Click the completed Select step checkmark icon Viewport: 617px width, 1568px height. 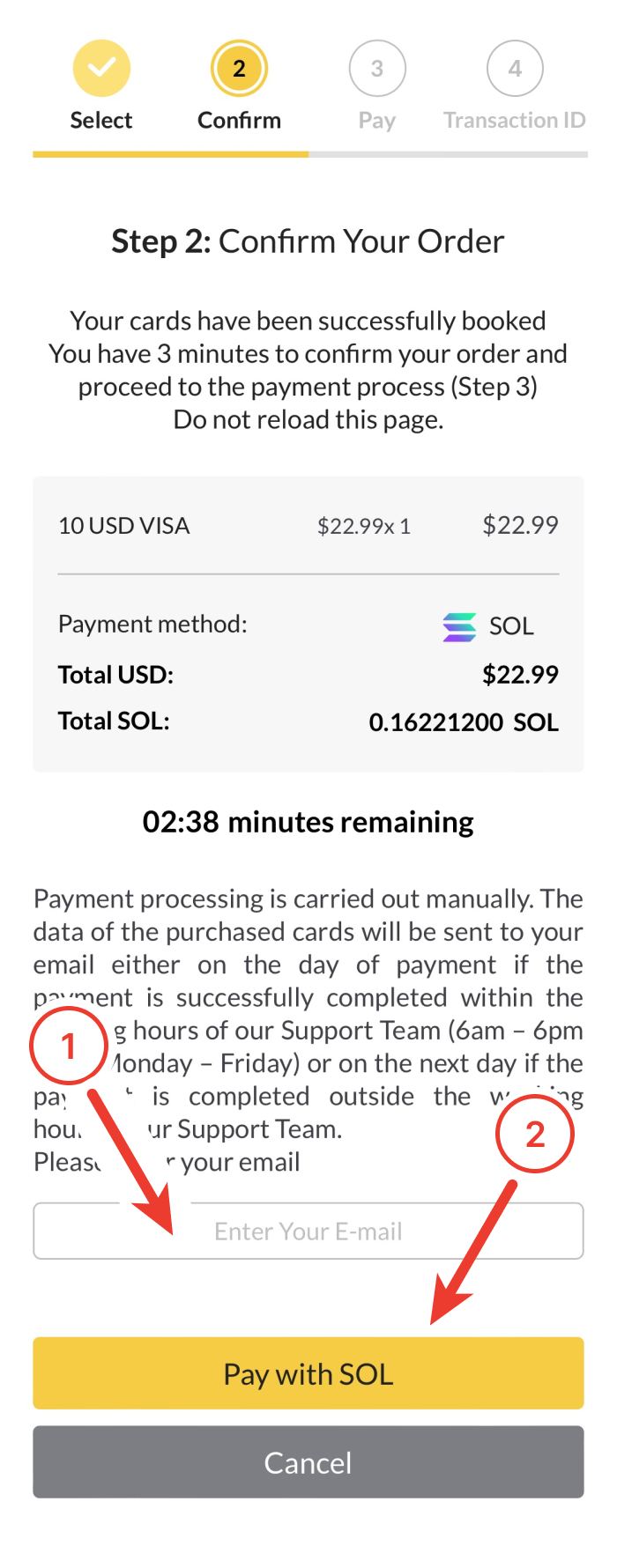click(x=101, y=68)
